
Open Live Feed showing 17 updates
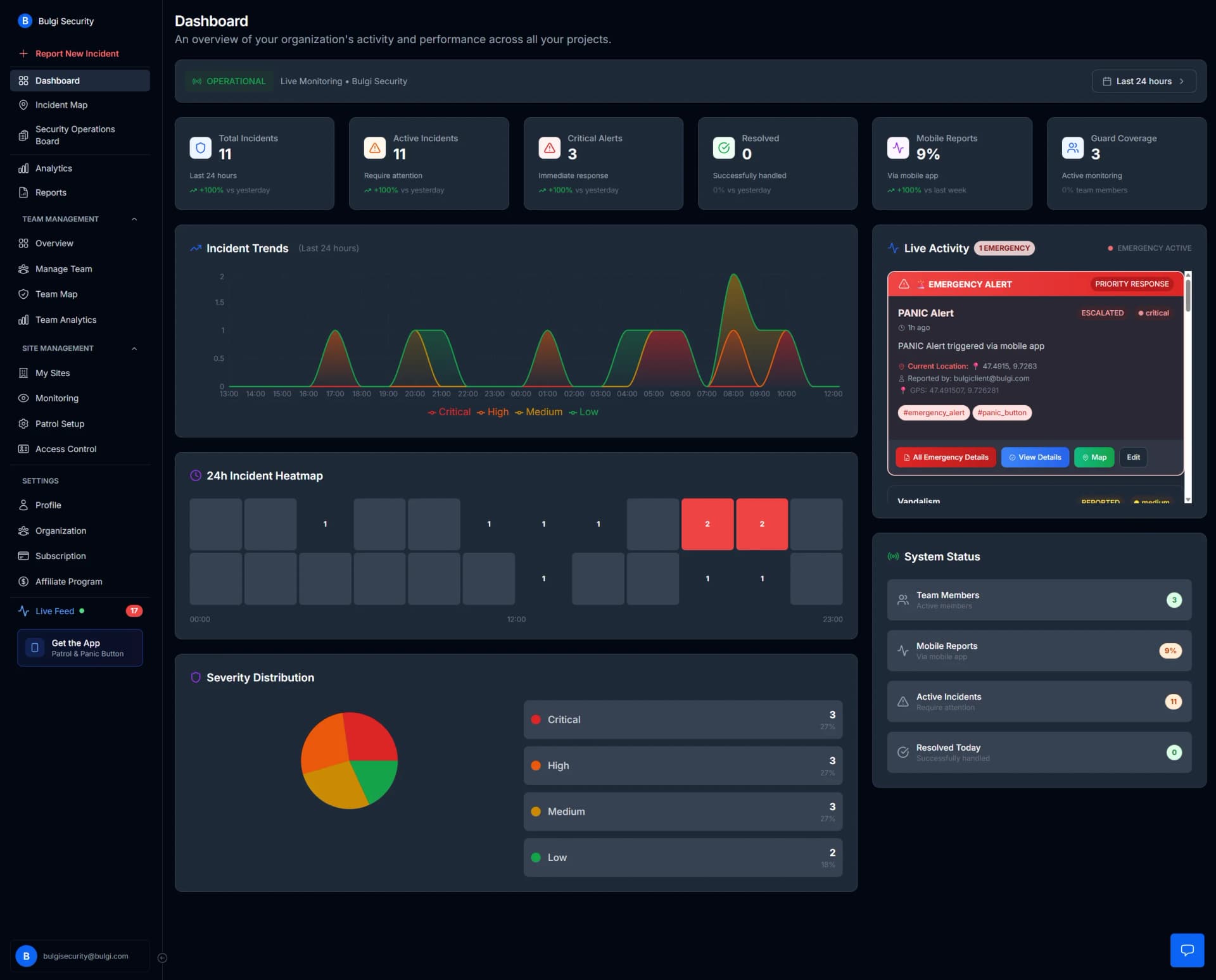point(56,610)
